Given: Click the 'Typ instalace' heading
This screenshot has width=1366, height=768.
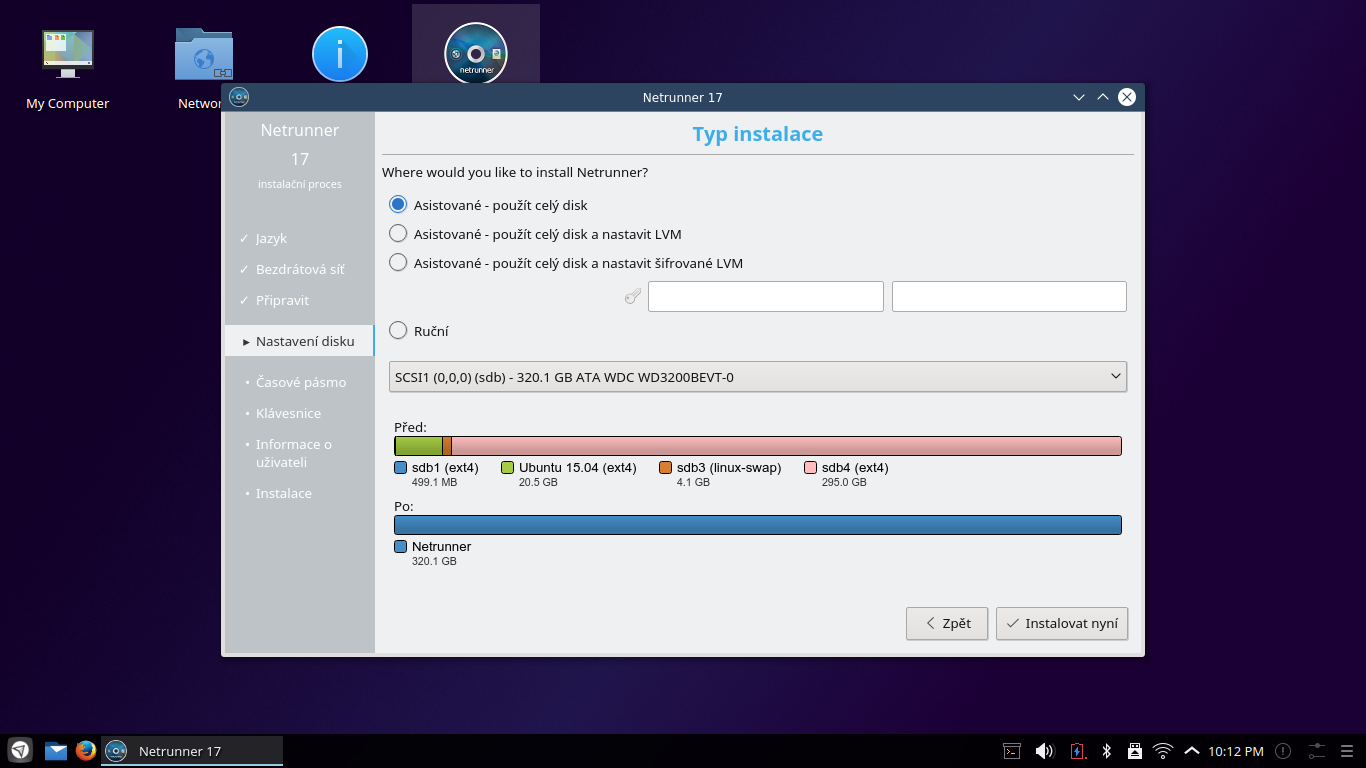Looking at the screenshot, I should 758,134.
